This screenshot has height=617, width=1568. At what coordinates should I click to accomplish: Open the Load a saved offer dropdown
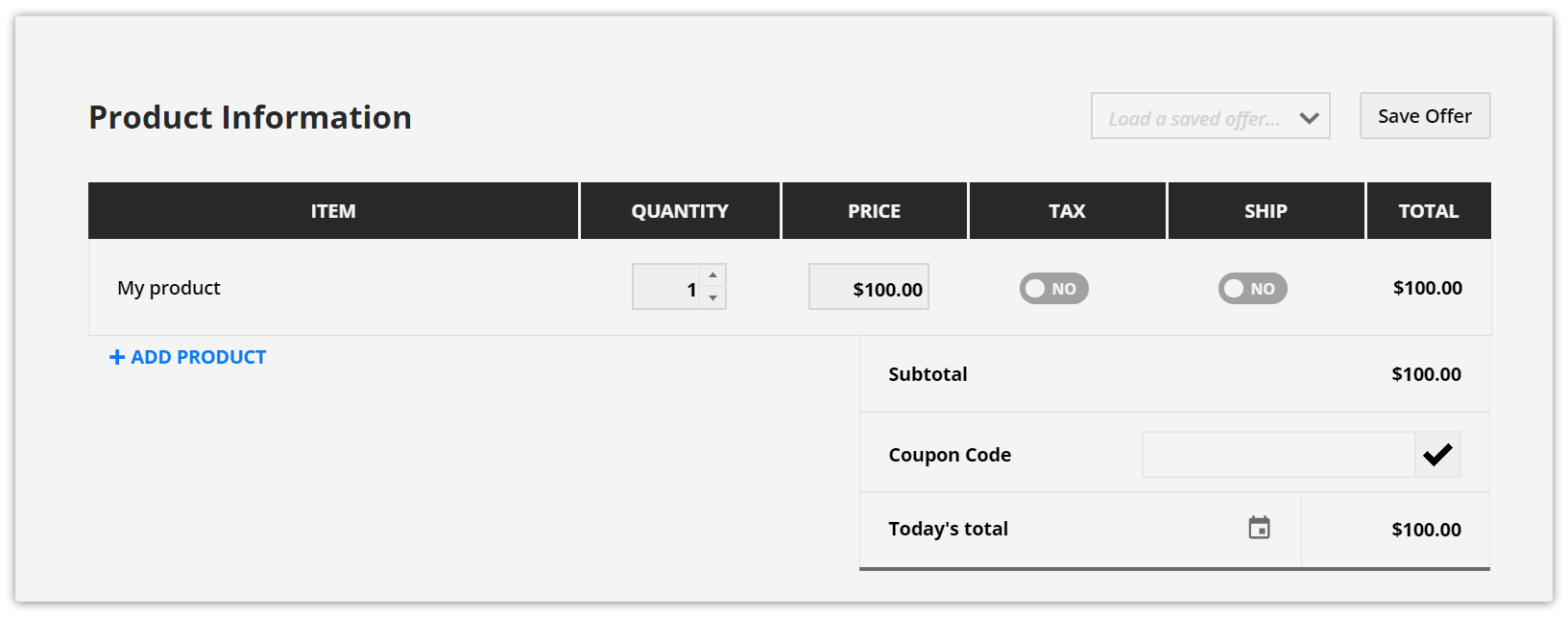[x=1210, y=116]
